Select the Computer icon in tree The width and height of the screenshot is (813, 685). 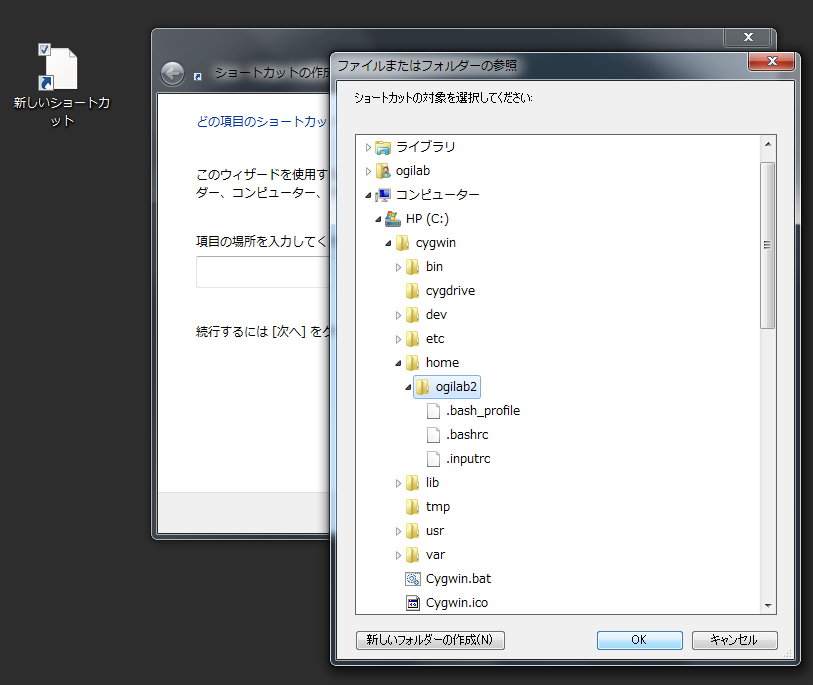pos(383,195)
